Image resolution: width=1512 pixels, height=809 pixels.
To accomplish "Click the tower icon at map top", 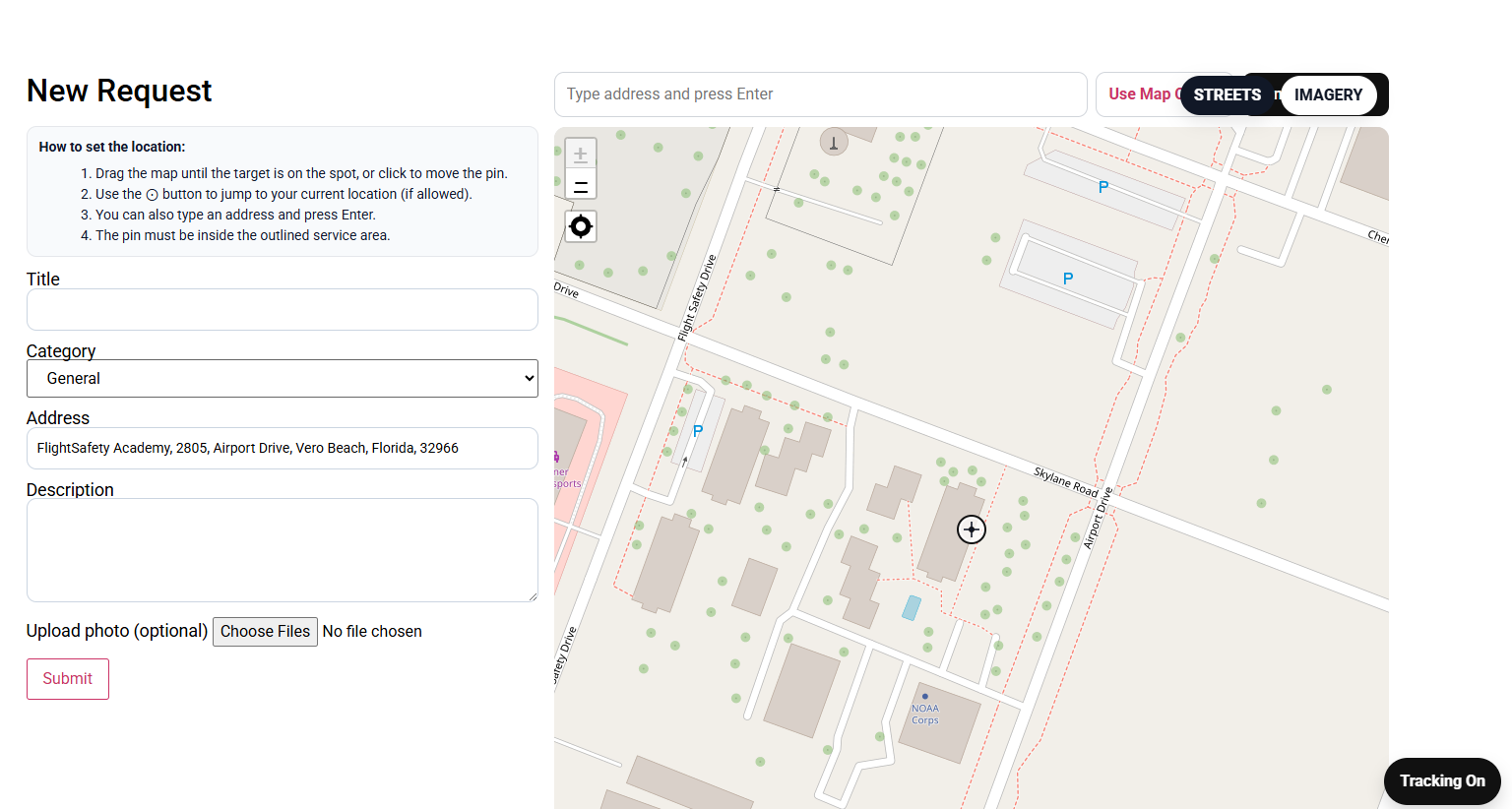I will pos(834,143).
